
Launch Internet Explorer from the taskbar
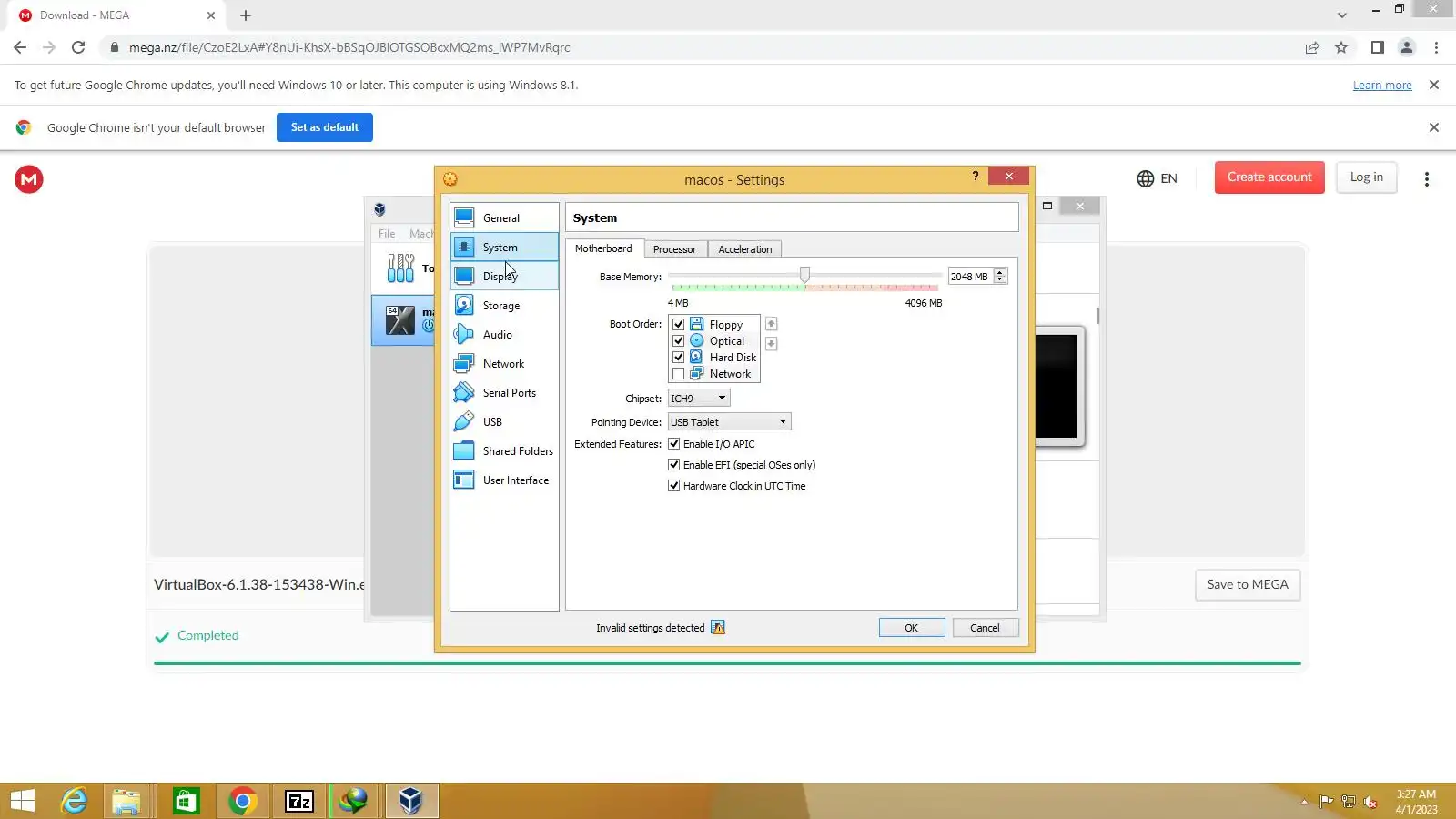pos(74,801)
